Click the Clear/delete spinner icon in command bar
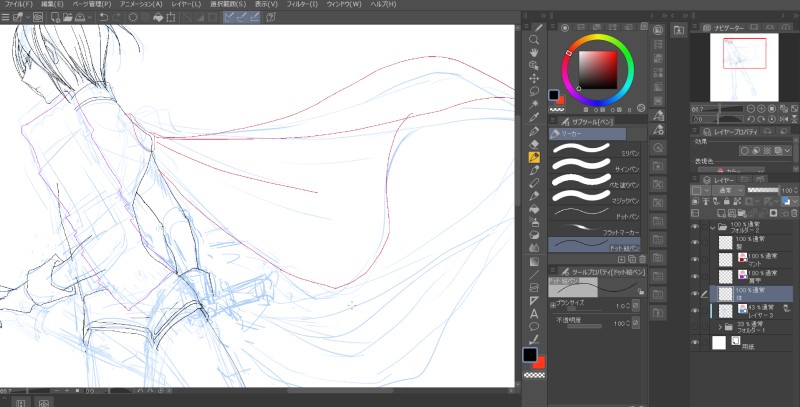The image size is (800, 407). (133, 17)
